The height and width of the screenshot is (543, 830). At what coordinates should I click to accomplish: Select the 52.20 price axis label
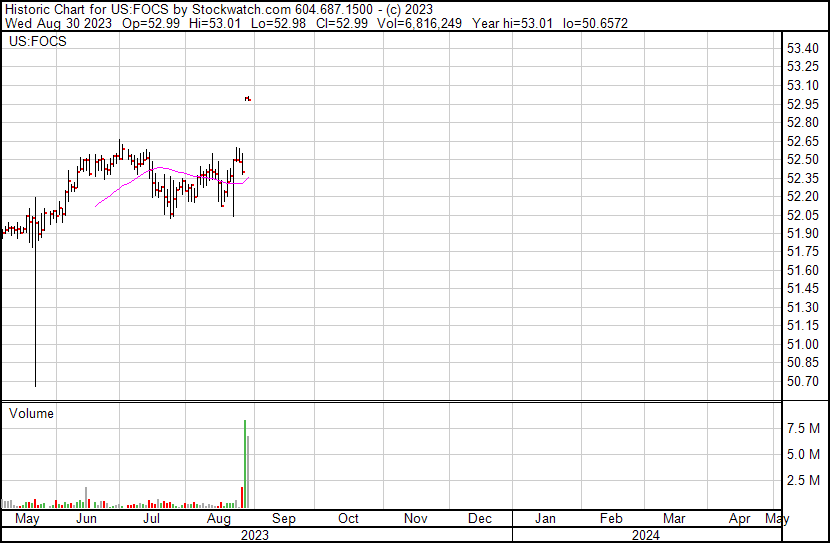click(x=802, y=196)
